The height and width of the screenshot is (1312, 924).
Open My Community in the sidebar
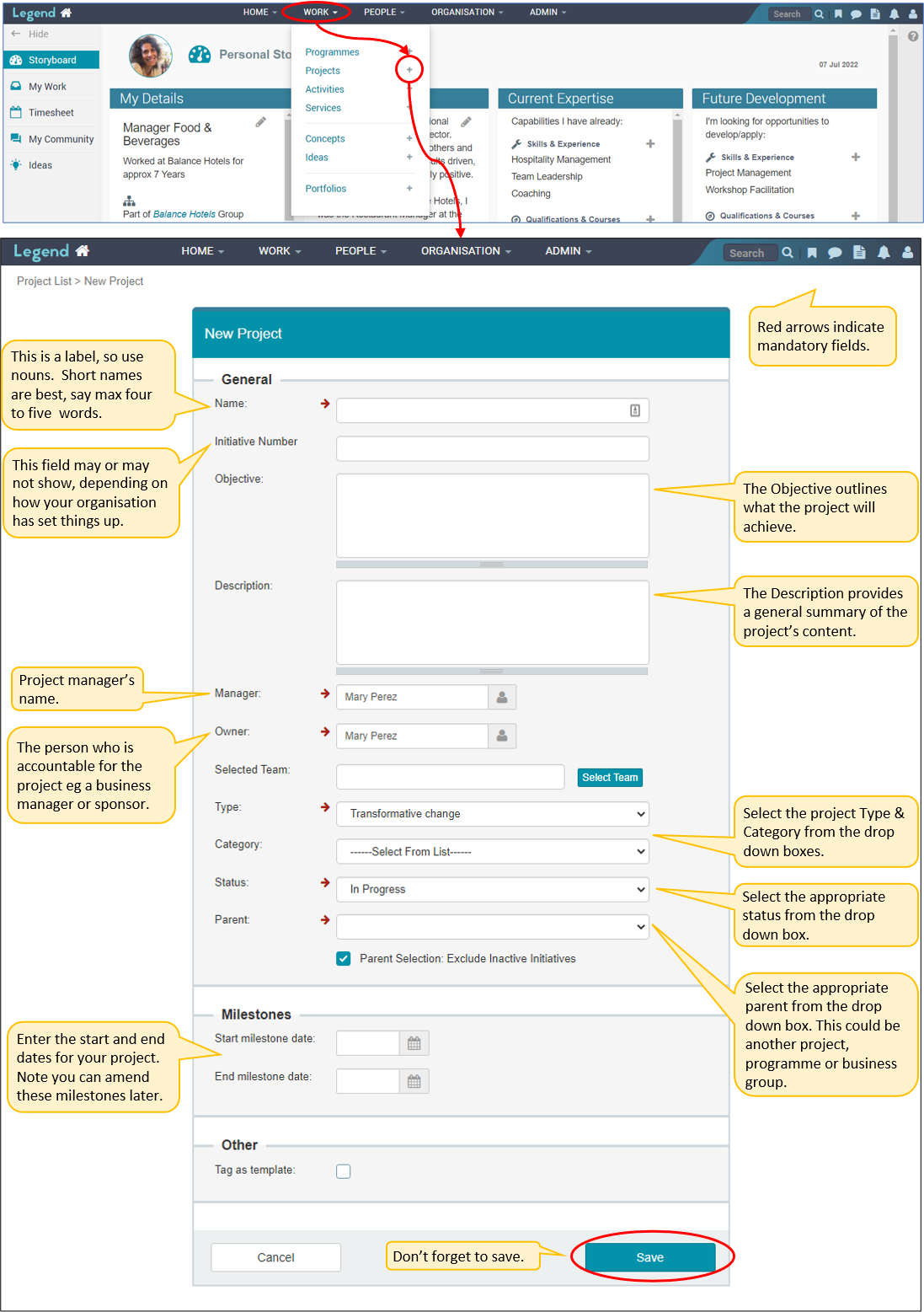pos(61,140)
